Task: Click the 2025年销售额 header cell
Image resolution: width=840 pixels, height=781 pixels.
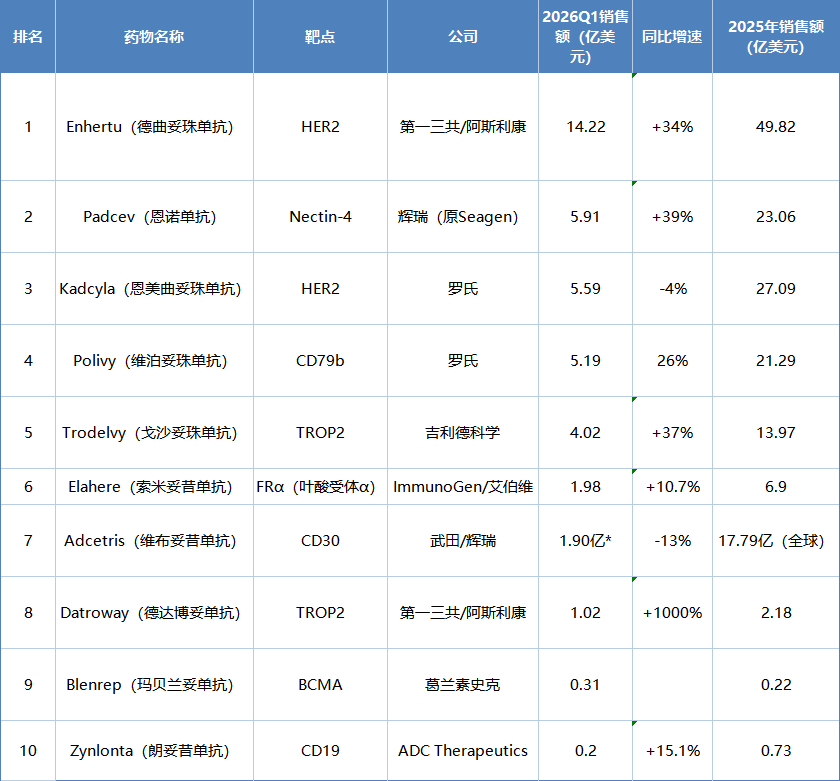Action: coord(776,36)
